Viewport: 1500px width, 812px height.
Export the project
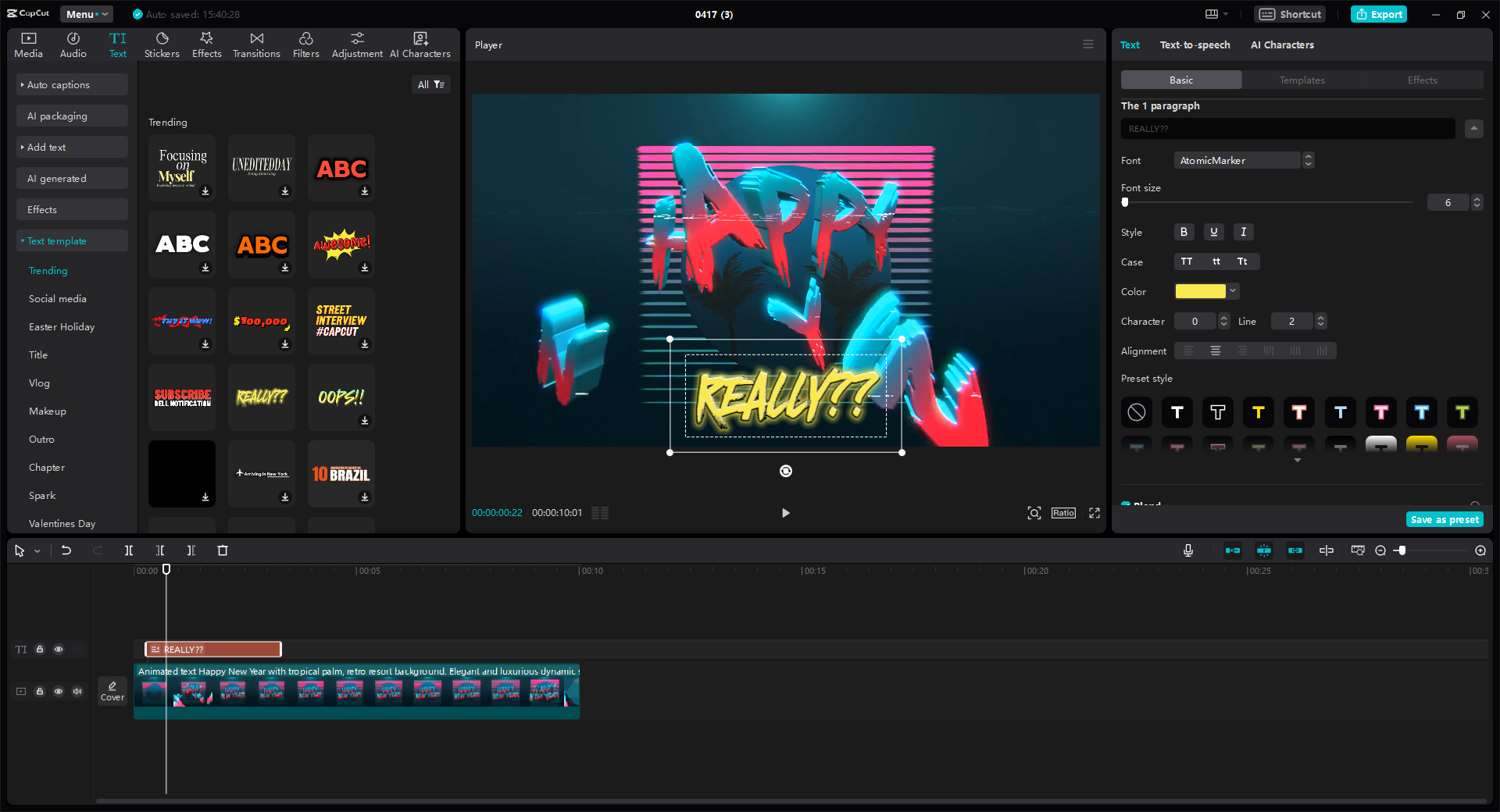pos(1378,14)
